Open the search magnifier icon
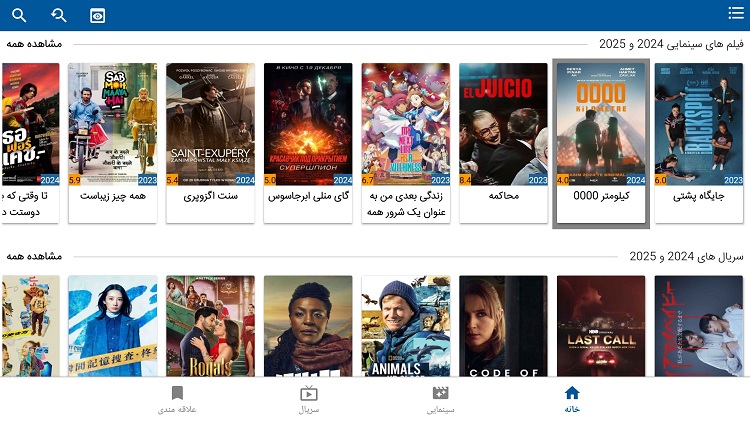The image size is (750, 421). 19,15
